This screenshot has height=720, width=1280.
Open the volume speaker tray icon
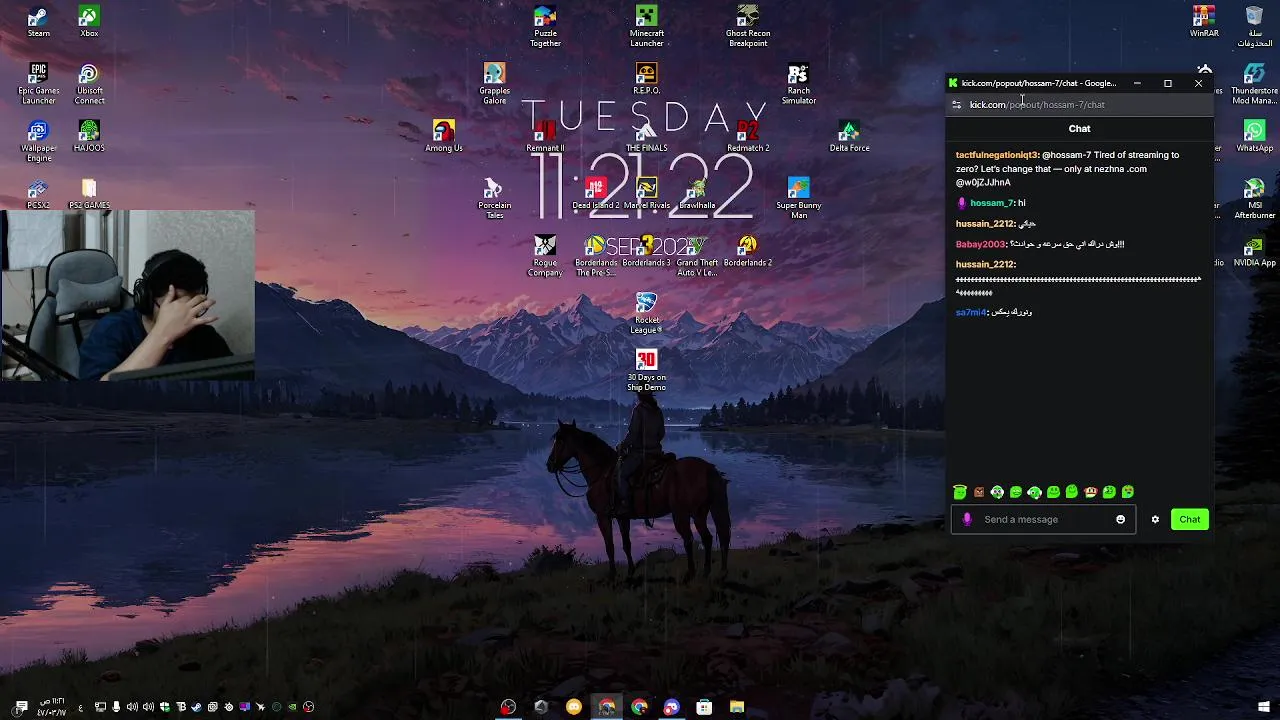132,707
